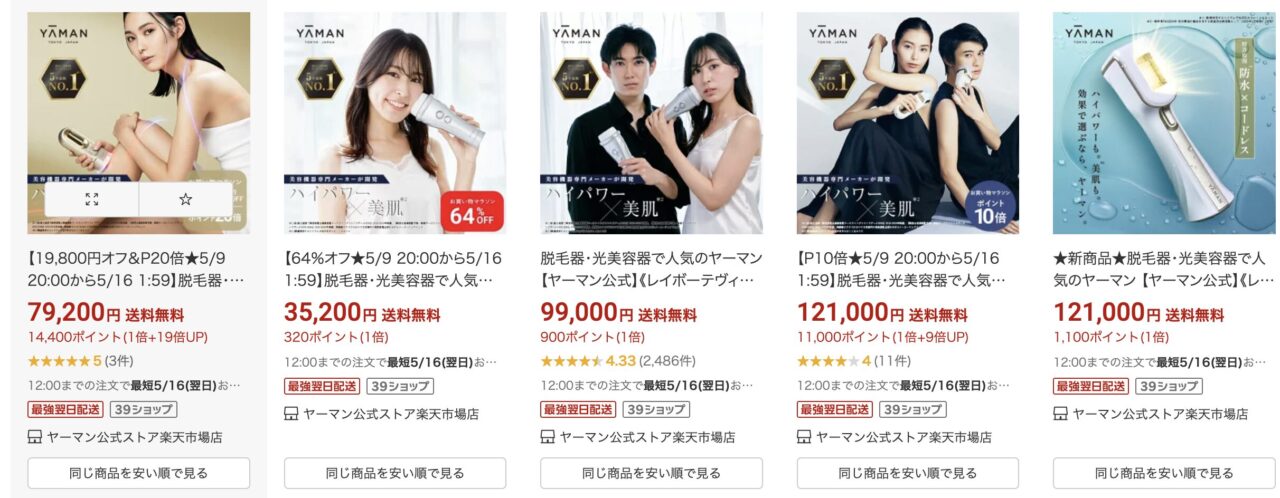Screen dimensions: 1280x498
Task: Click 同じ商品を安い順で見る under 79,200円 item
Action: pos(139,473)
